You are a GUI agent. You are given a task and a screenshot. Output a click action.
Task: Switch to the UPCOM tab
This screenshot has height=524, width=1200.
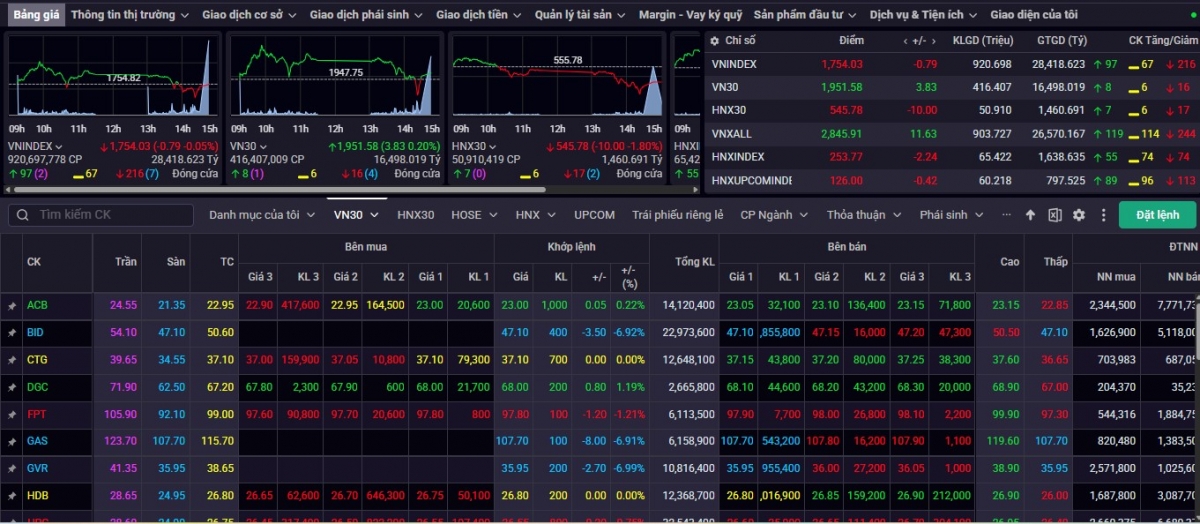click(594, 215)
